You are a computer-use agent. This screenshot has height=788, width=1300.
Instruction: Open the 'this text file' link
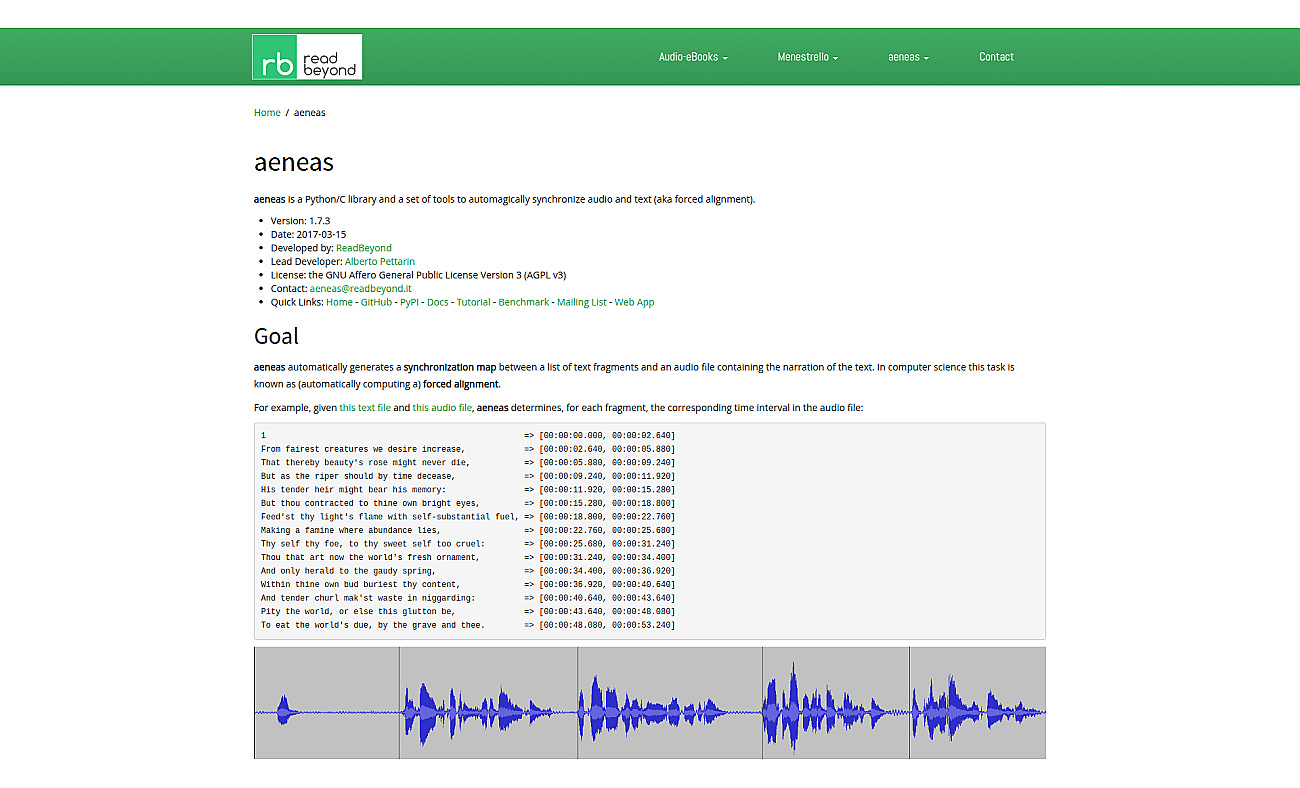365,408
